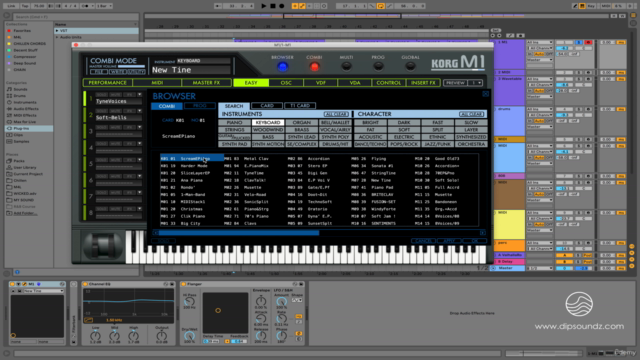Switch to the T1 CARD tab in browser

coord(300,106)
